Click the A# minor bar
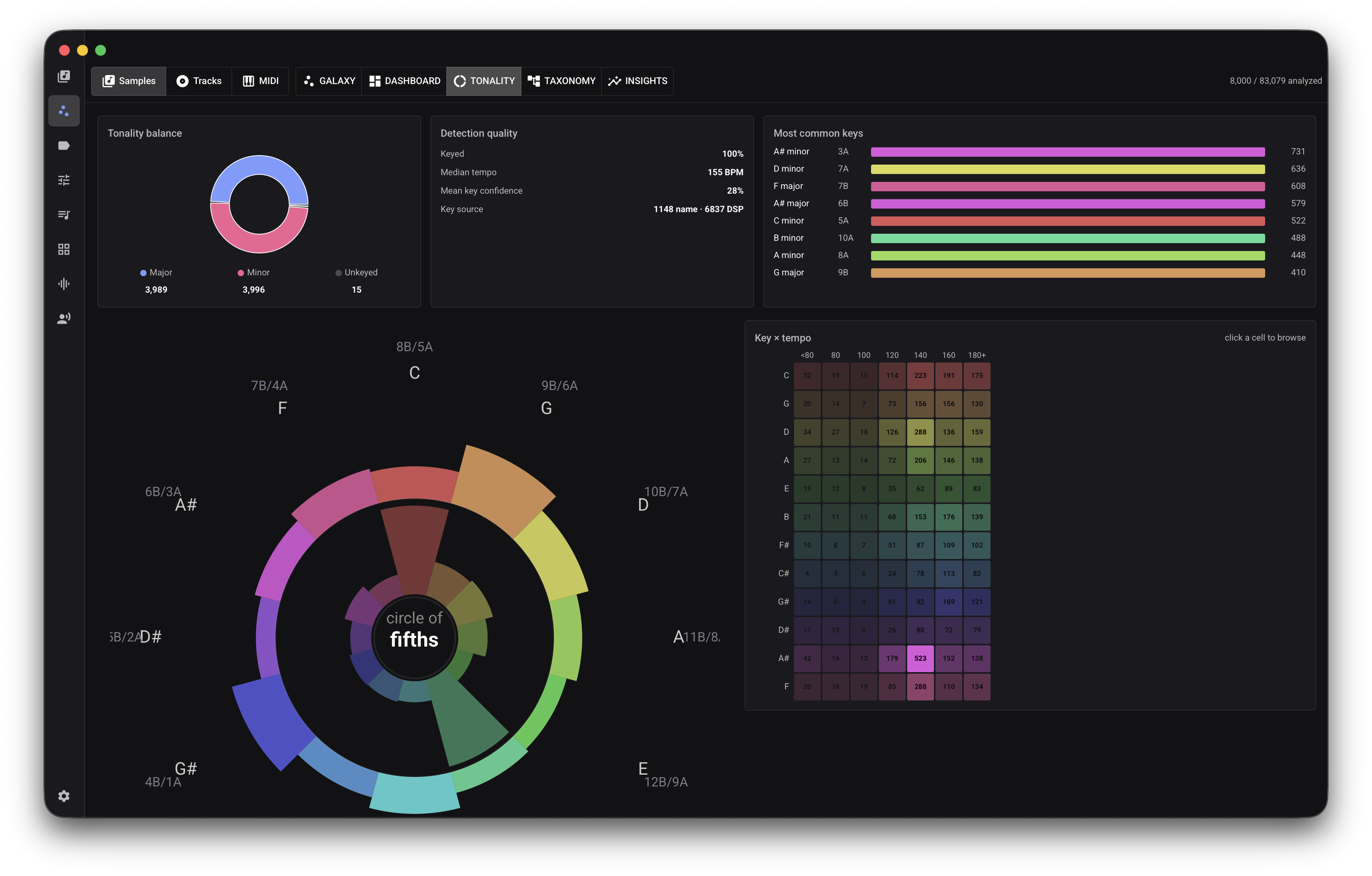This screenshot has height=876, width=1372. click(x=1068, y=152)
